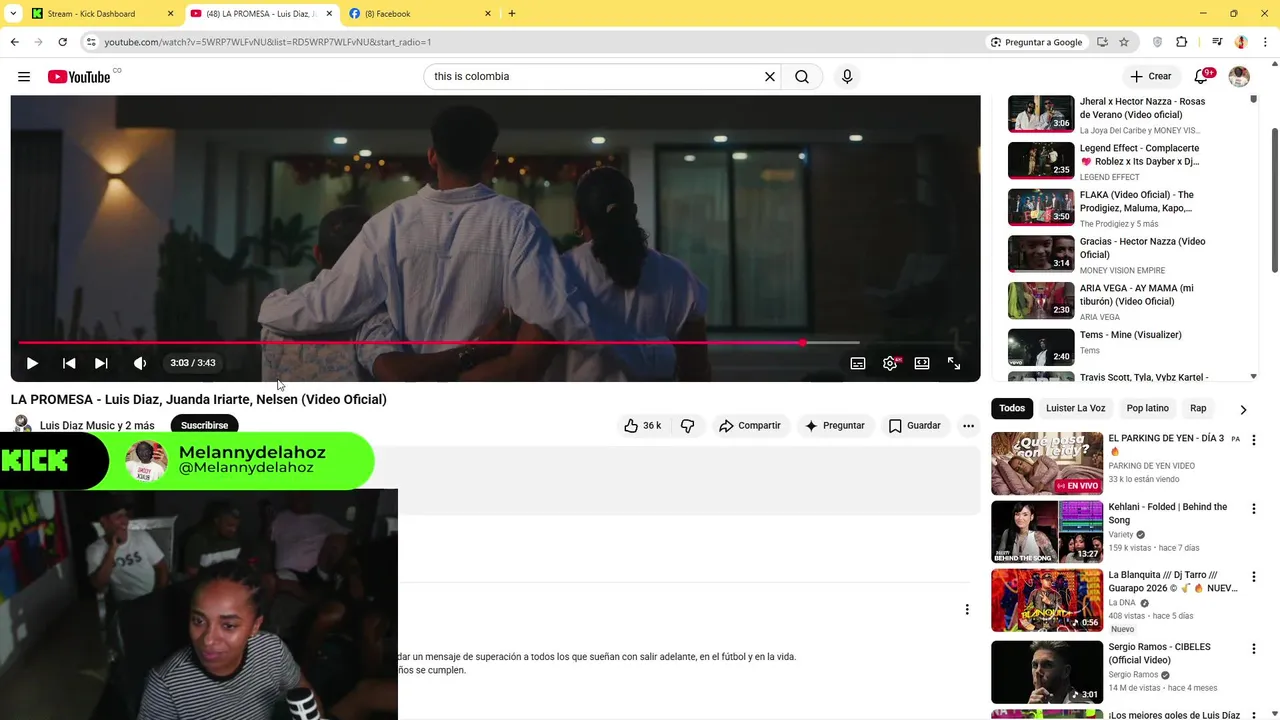This screenshot has width=1280, height=720.
Task: Bookmark this page with star
Action: (x=1124, y=42)
